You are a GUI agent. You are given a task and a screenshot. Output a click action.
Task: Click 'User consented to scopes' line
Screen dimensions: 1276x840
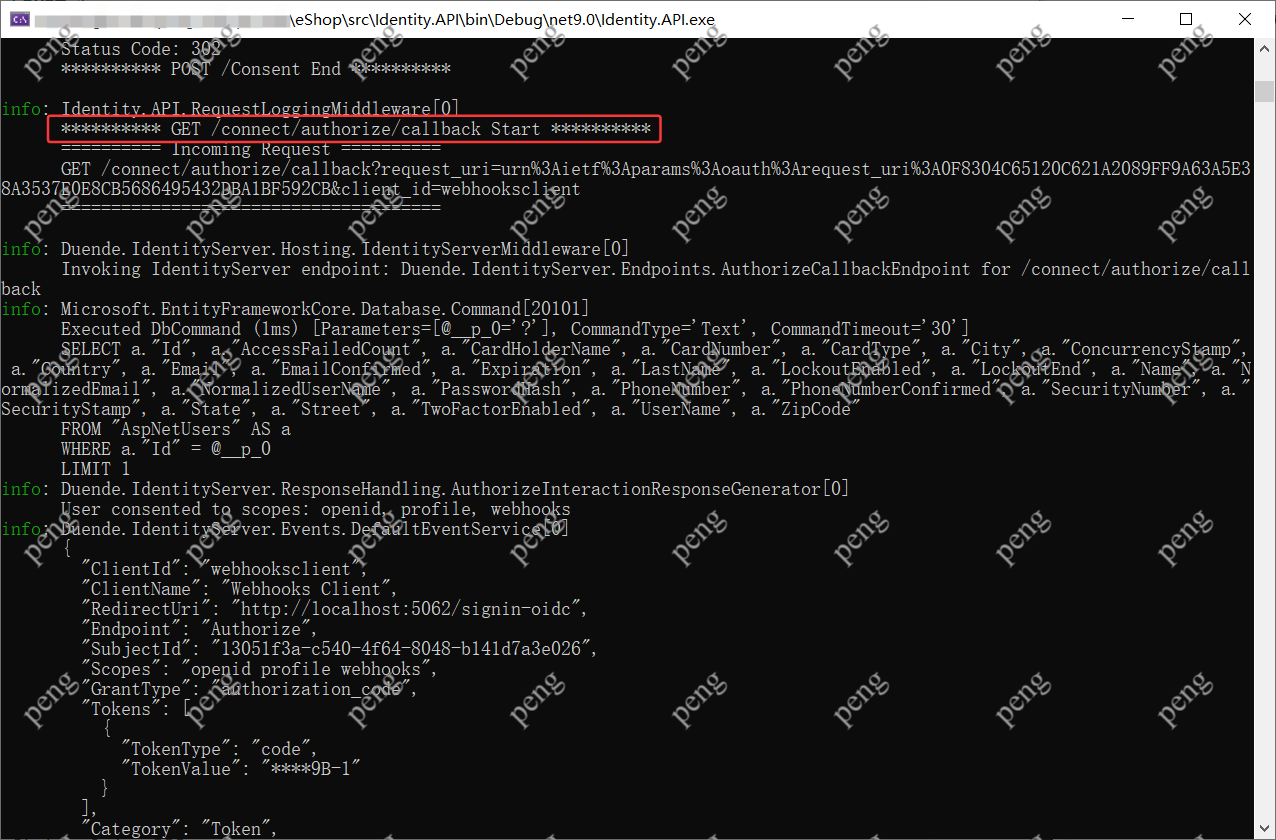(x=316, y=509)
